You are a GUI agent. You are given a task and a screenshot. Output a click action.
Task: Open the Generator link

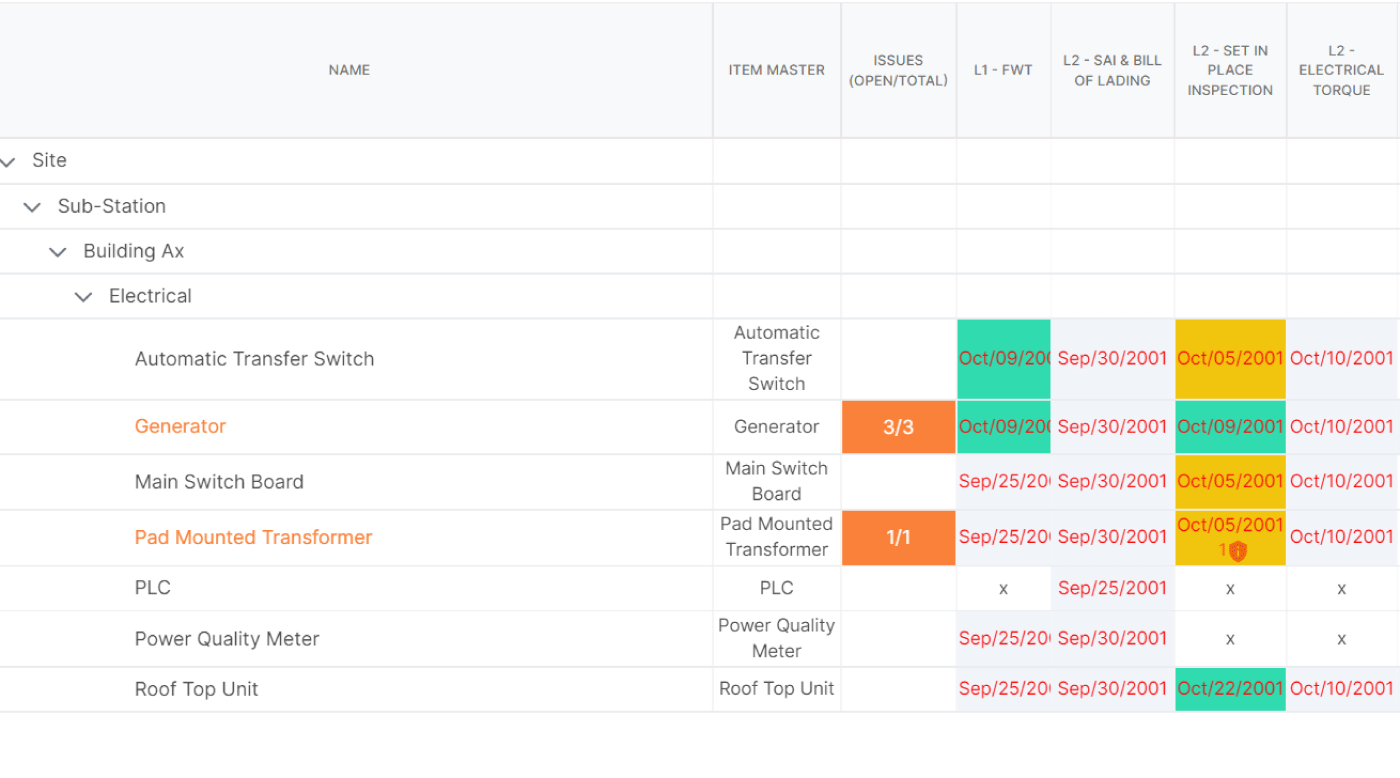pyautogui.click(x=180, y=426)
